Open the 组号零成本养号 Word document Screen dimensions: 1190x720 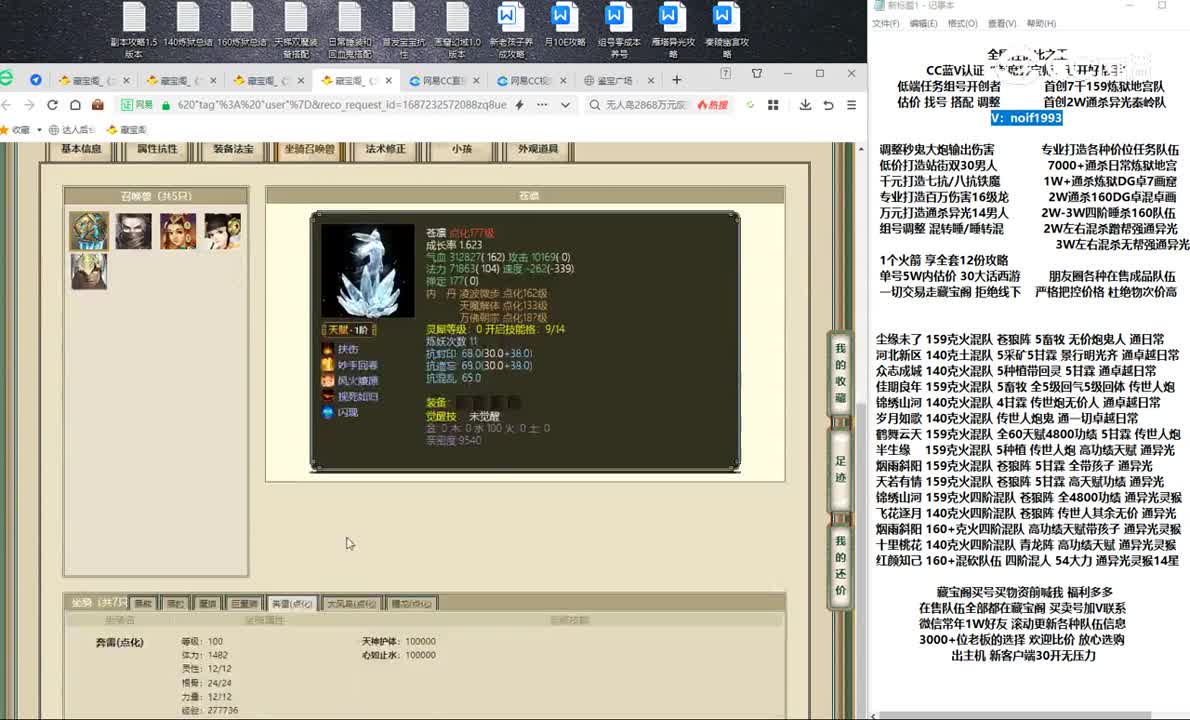point(619,30)
